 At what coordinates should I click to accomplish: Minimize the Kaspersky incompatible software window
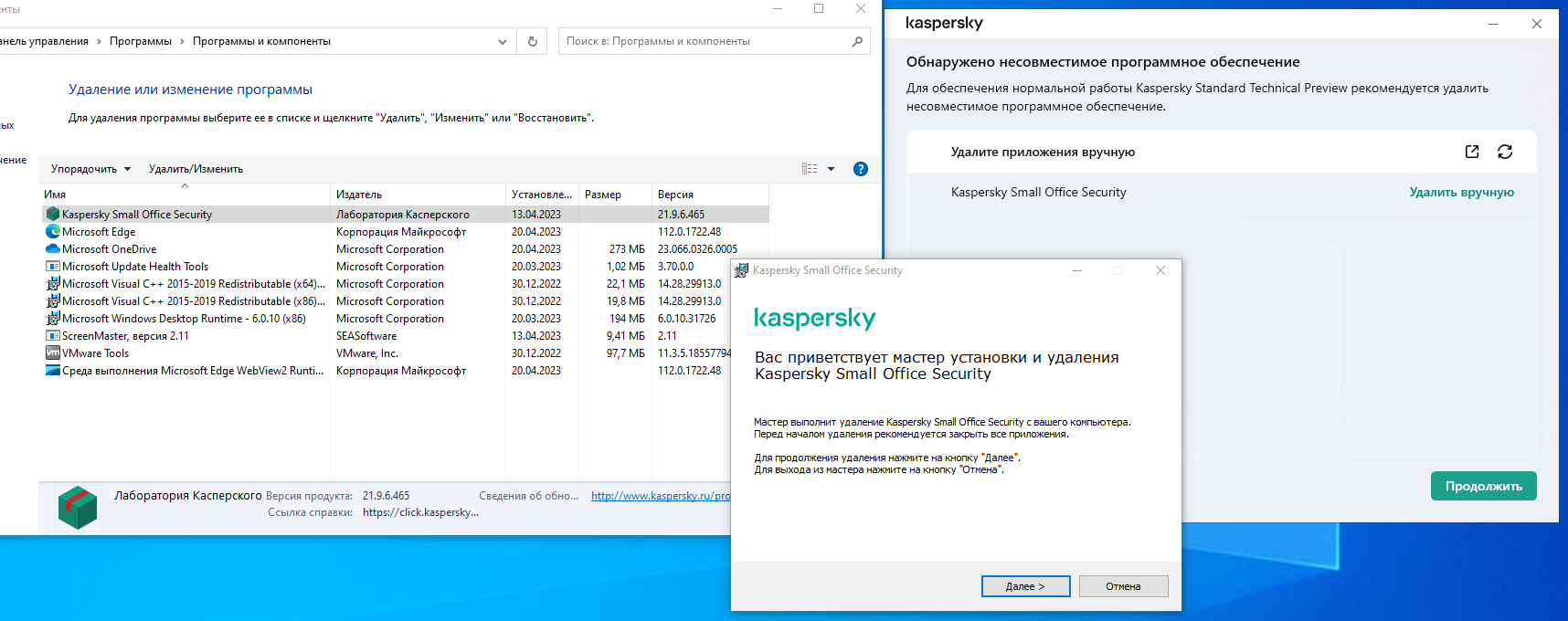[x=1493, y=24]
